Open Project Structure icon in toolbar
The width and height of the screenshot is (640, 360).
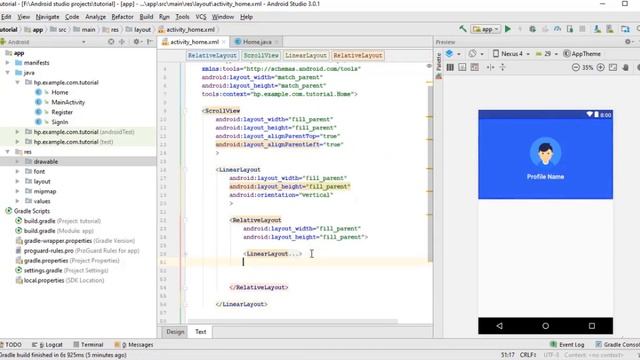coord(625,29)
